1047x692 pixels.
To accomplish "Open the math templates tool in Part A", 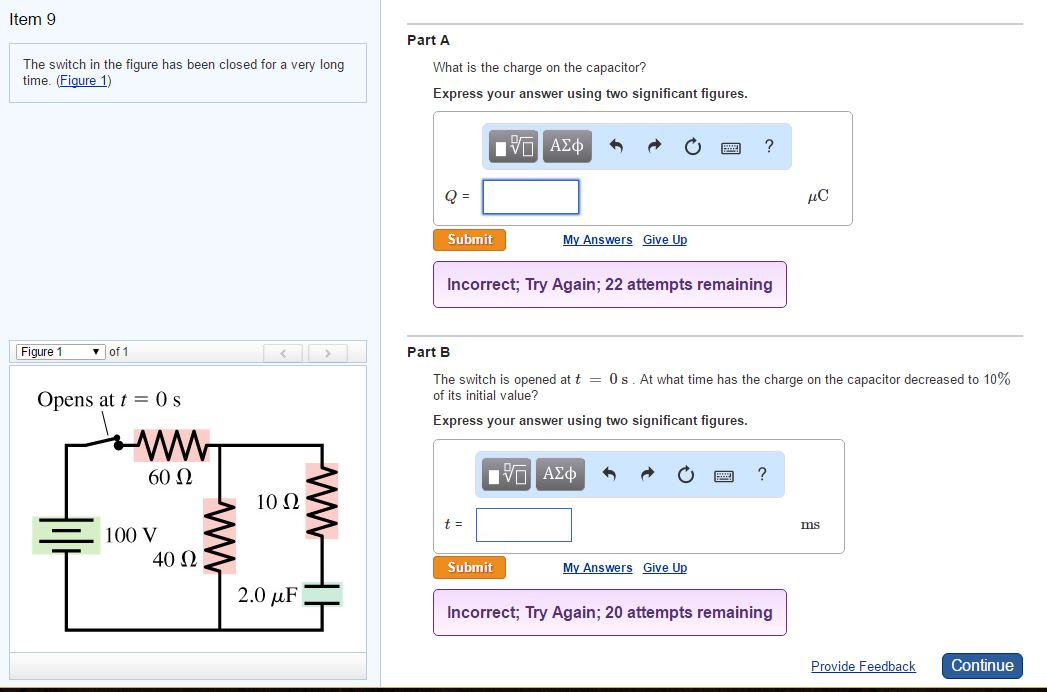I will 513,146.
